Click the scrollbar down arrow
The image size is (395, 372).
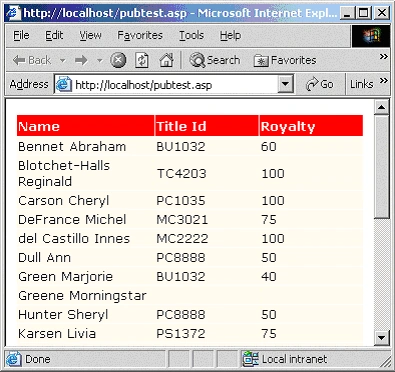click(x=381, y=337)
